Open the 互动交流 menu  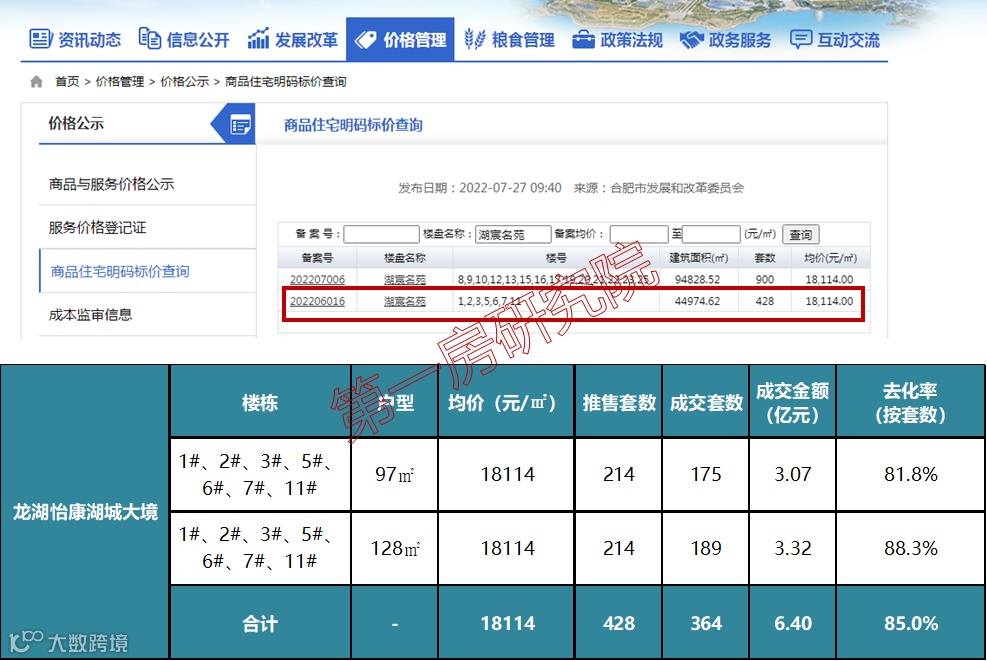[835, 40]
